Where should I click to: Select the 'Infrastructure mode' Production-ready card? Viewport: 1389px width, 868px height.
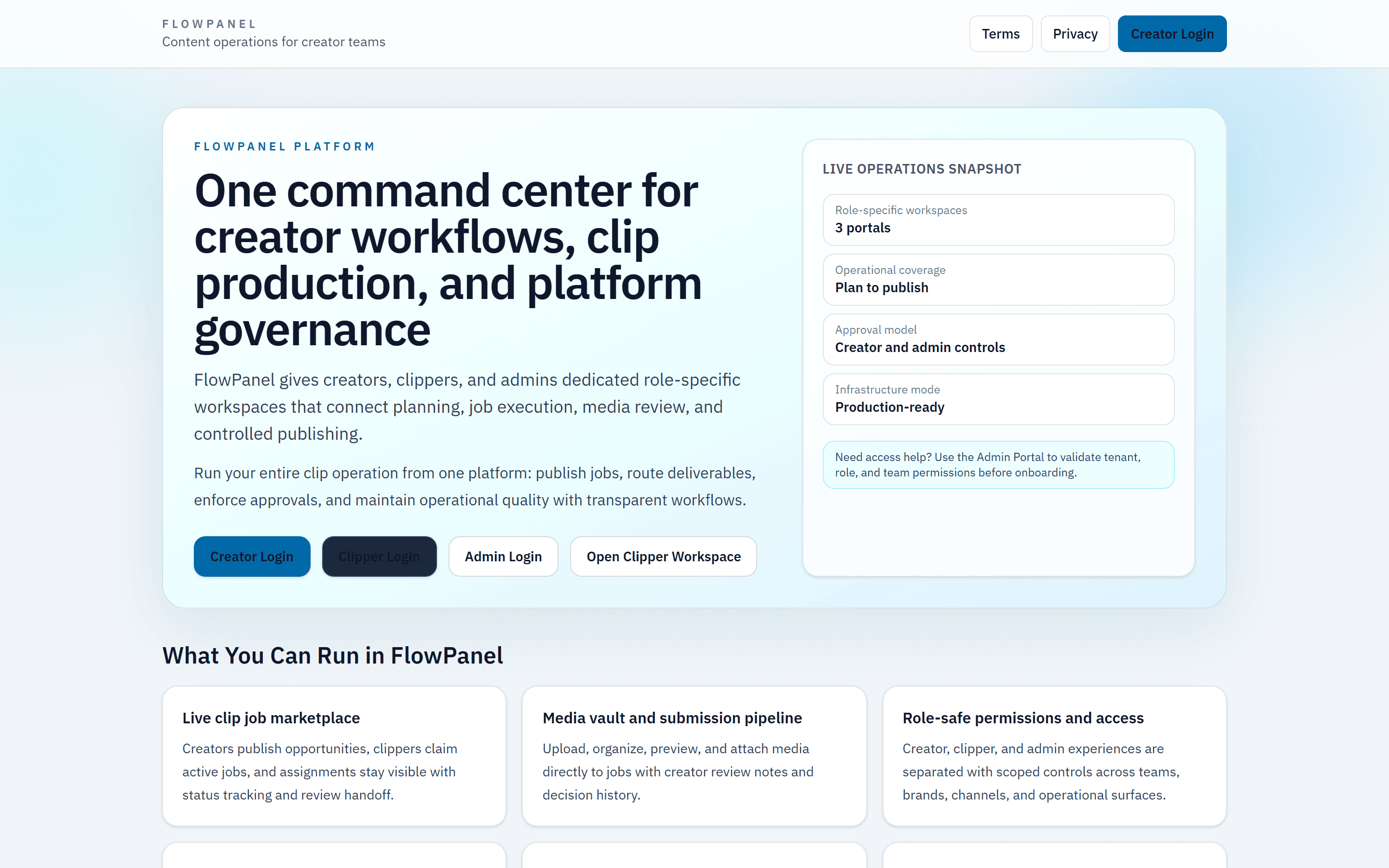click(x=998, y=399)
